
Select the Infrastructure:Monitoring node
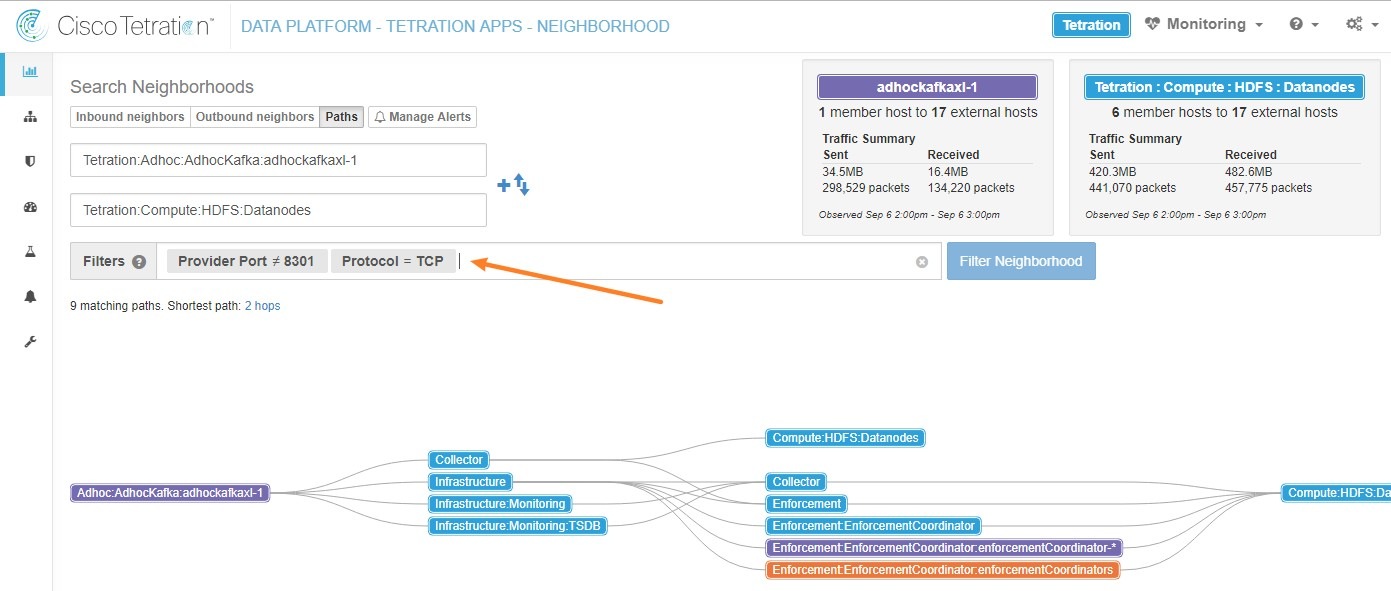point(500,504)
